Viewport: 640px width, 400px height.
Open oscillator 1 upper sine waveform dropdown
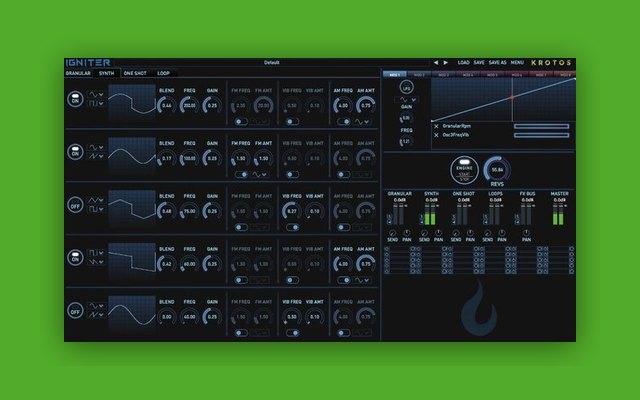tap(96, 94)
